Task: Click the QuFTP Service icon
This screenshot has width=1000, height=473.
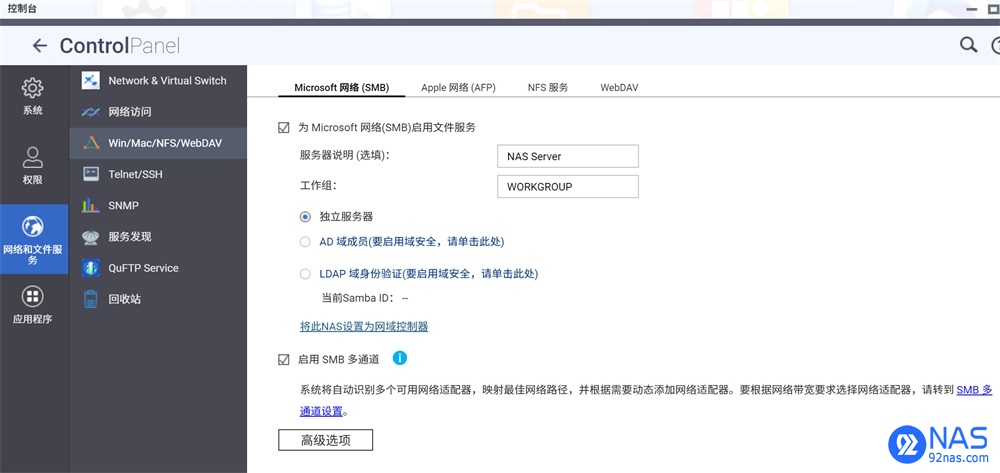Action: [91, 268]
